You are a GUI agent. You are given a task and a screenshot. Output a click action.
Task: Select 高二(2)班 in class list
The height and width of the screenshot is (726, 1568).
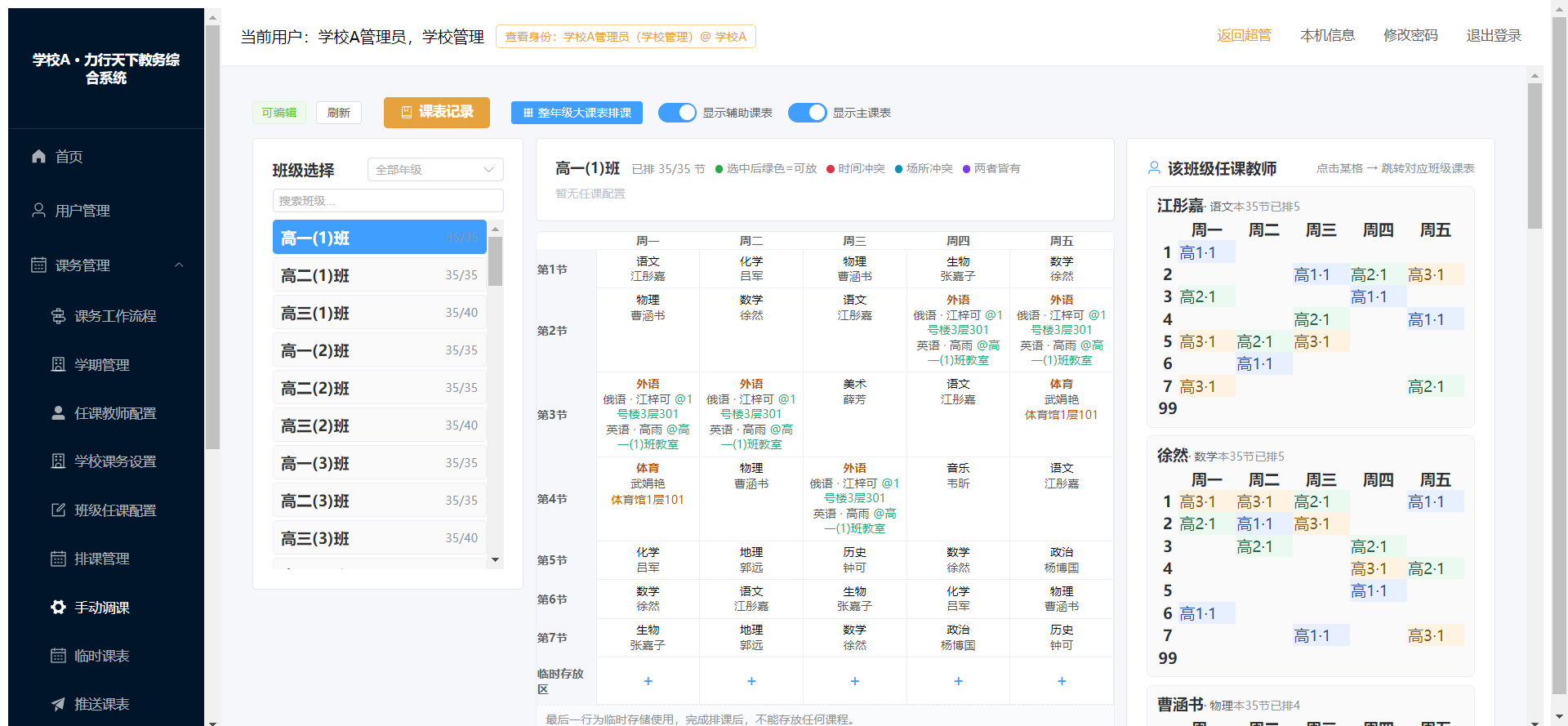coord(380,388)
